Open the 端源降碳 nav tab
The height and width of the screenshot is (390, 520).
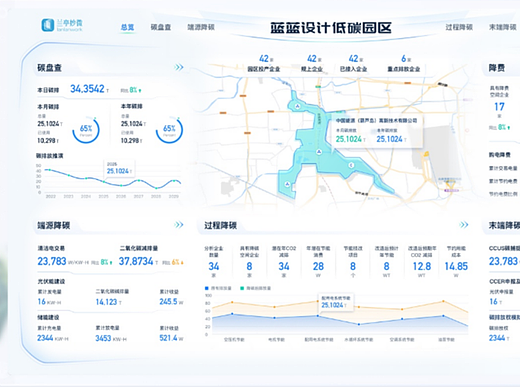tap(201, 27)
